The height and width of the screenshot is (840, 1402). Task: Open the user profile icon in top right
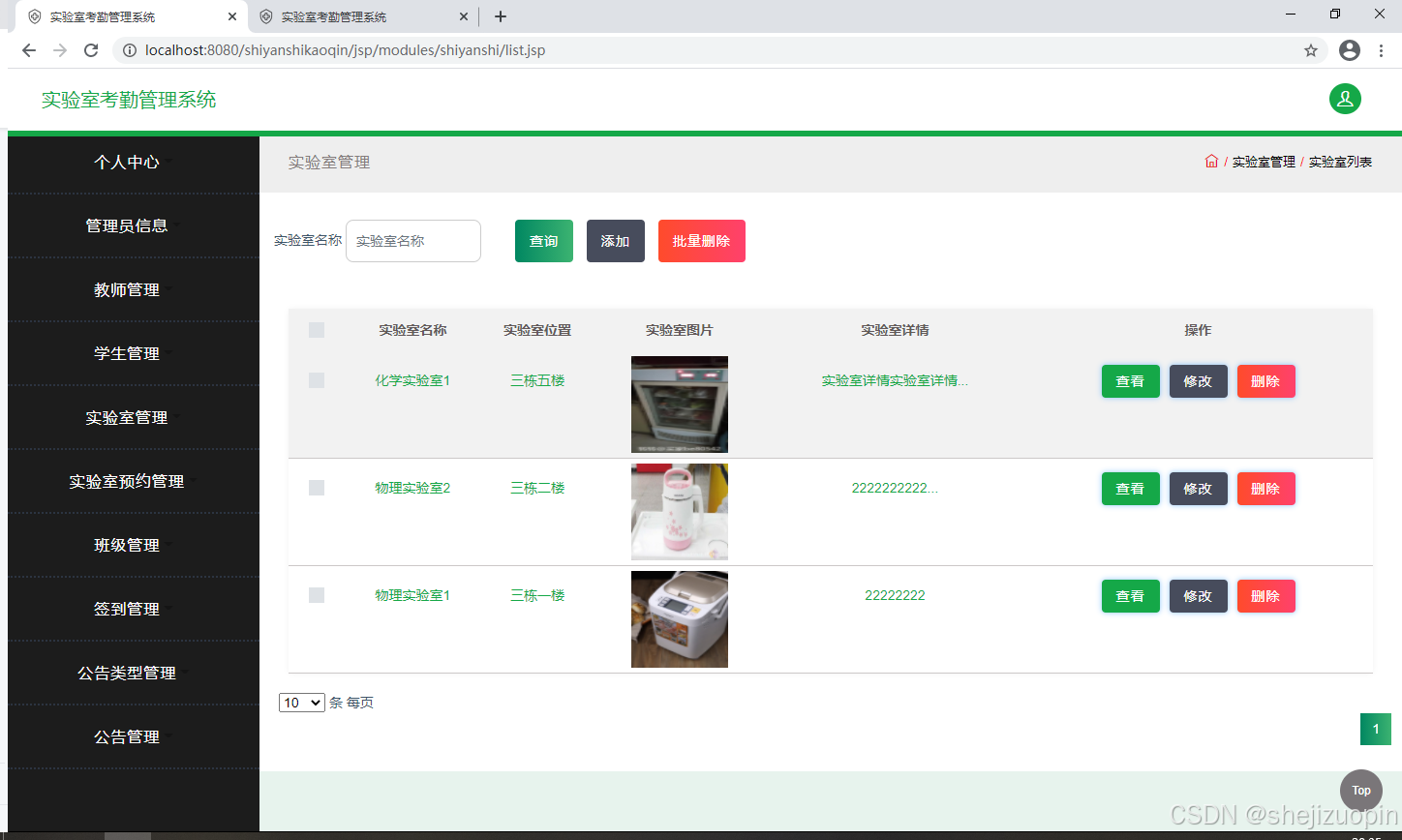point(1345,99)
